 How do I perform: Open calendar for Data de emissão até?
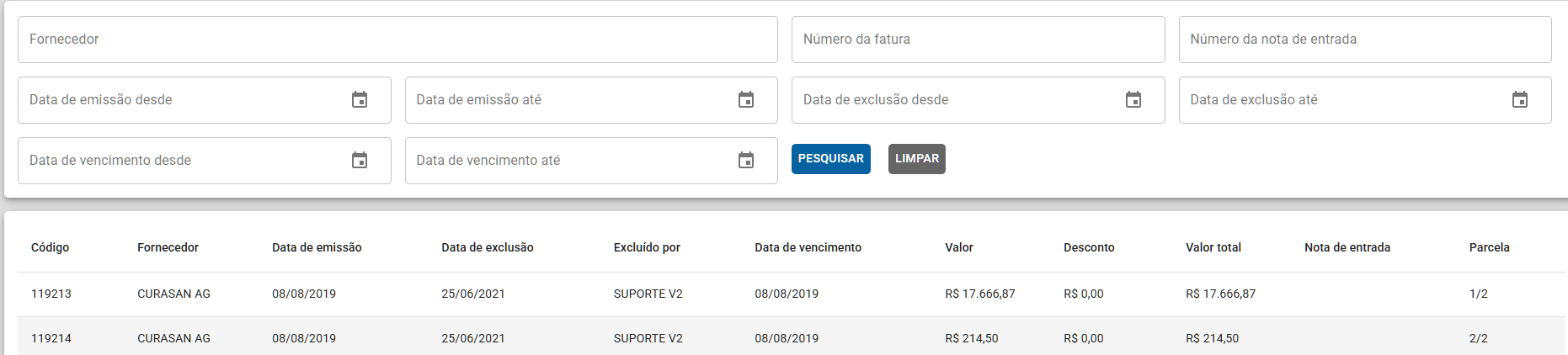746,100
